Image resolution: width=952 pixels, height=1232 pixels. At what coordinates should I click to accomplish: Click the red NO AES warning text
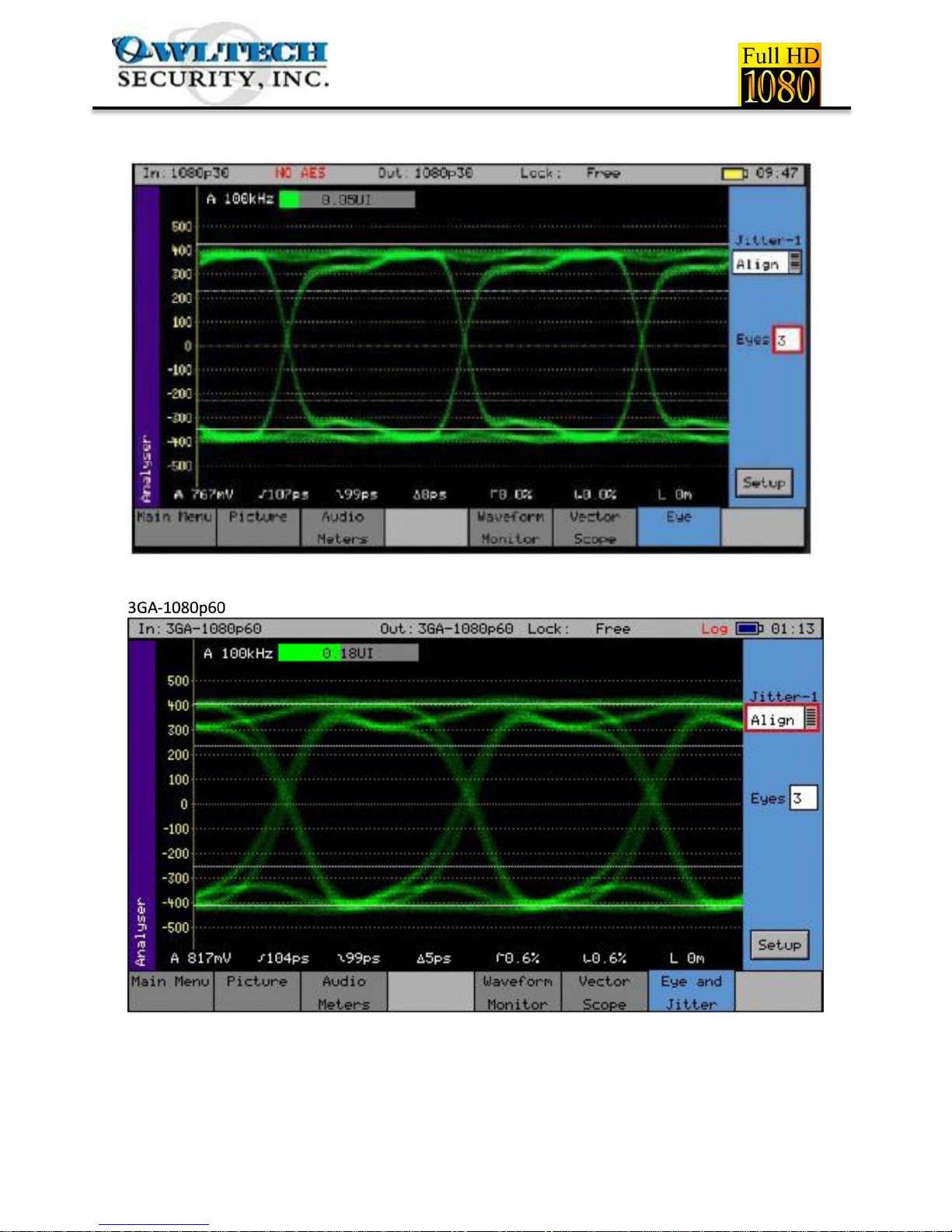(x=300, y=173)
